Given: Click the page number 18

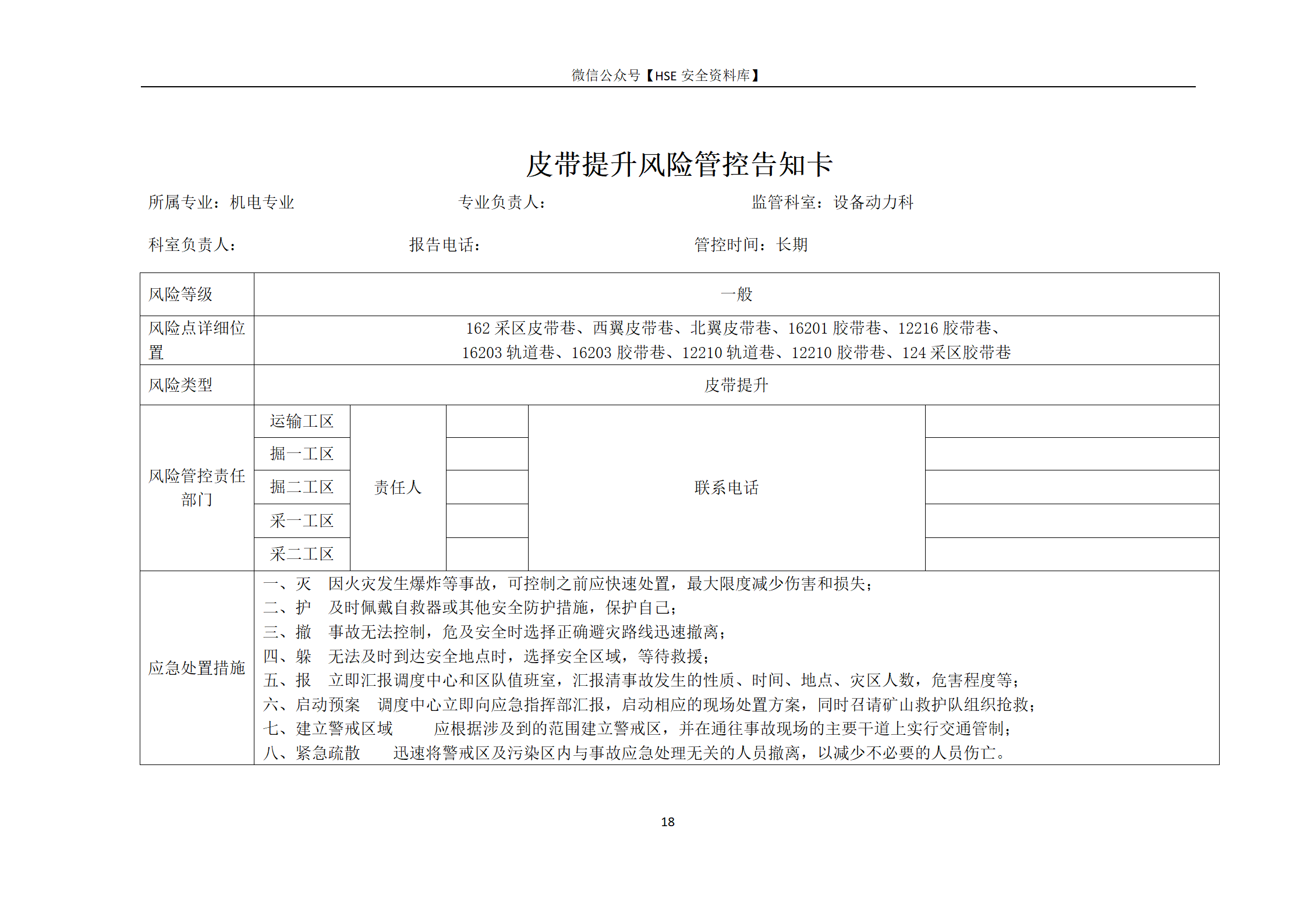Looking at the screenshot, I should click(x=668, y=822).
